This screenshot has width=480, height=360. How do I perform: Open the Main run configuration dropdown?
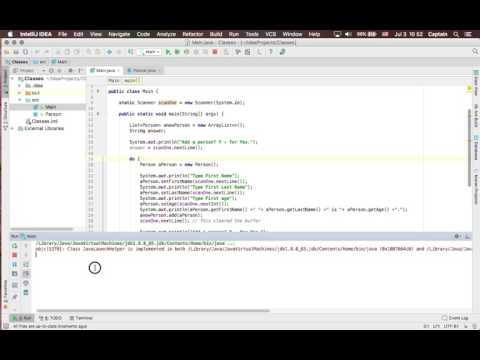coord(150,52)
